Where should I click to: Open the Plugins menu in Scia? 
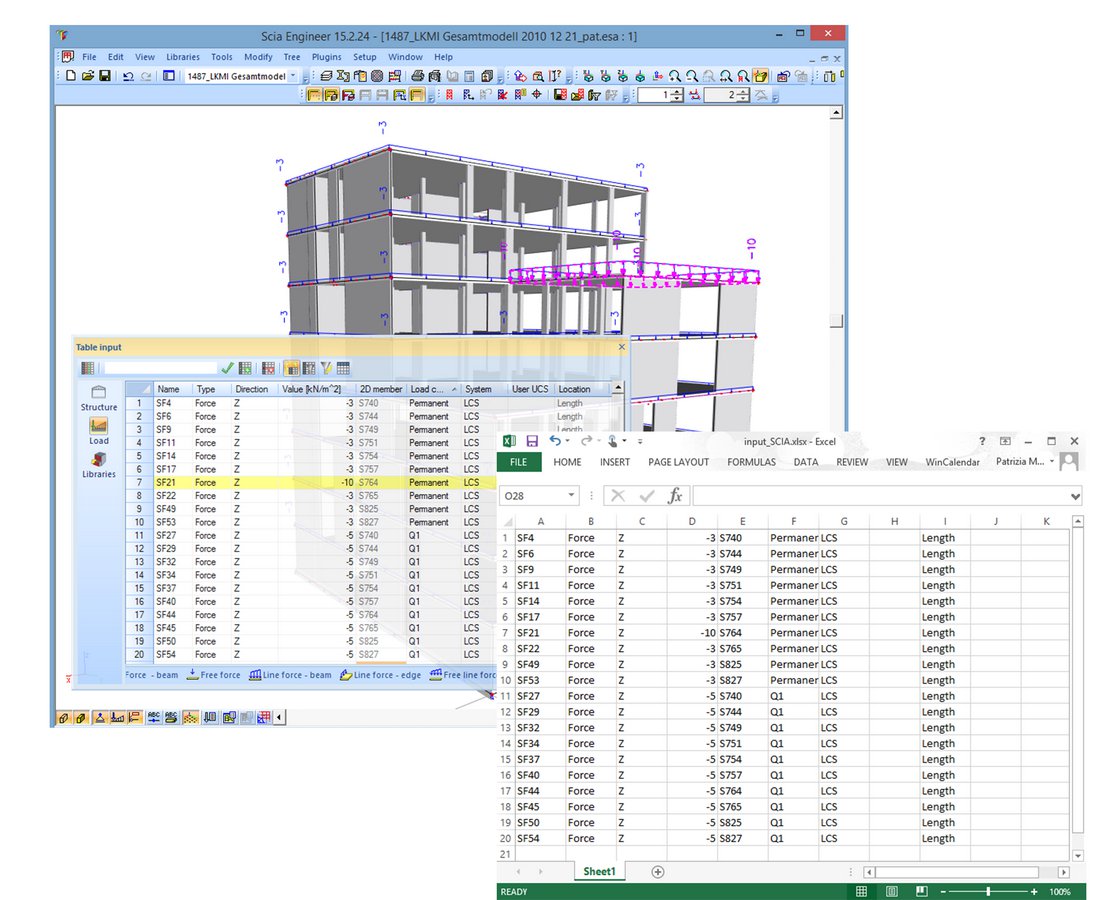point(326,57)
